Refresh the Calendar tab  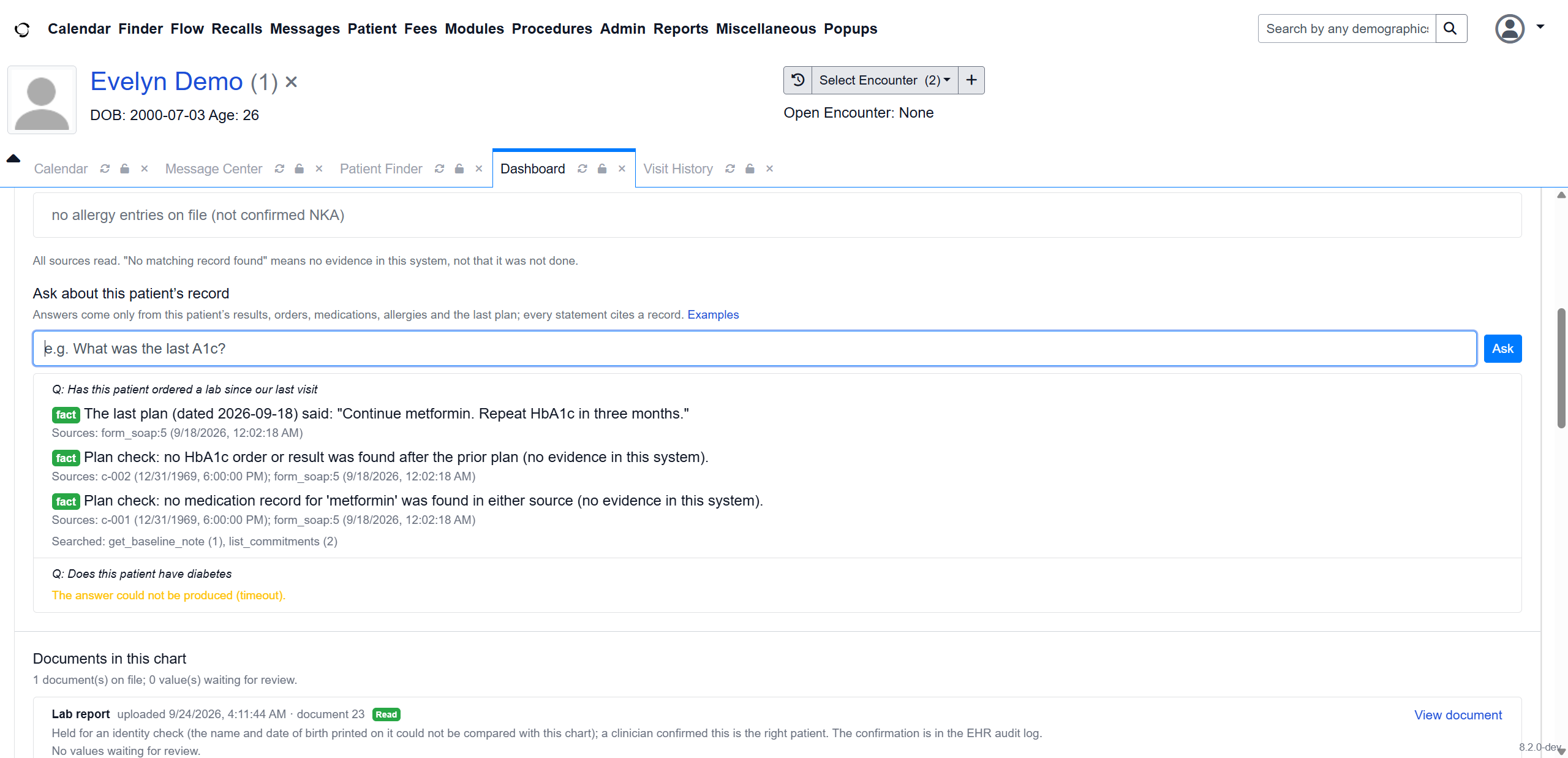(105, 169)
